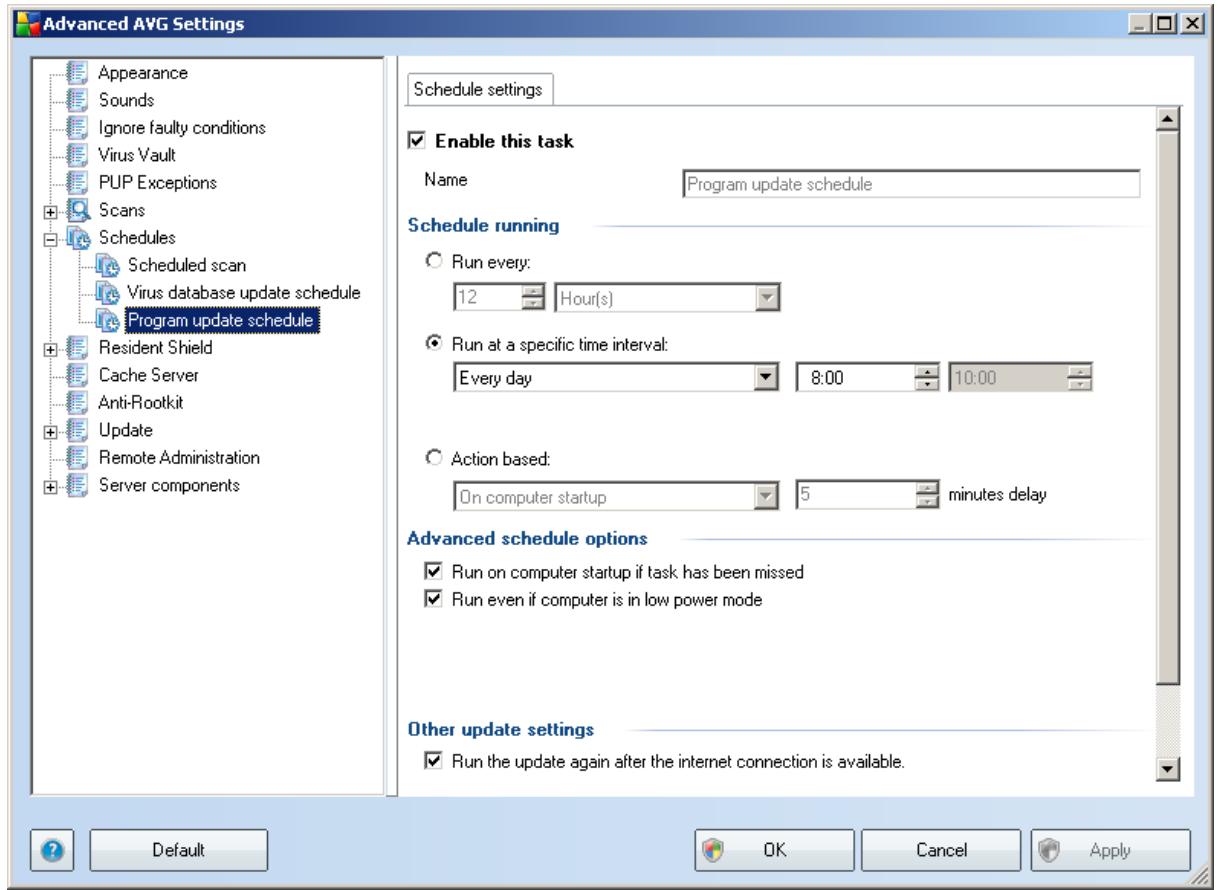Click the Scheduled scan clock icon
The width and height of the screenshot is (1218, 890).
tap(108, 265)
